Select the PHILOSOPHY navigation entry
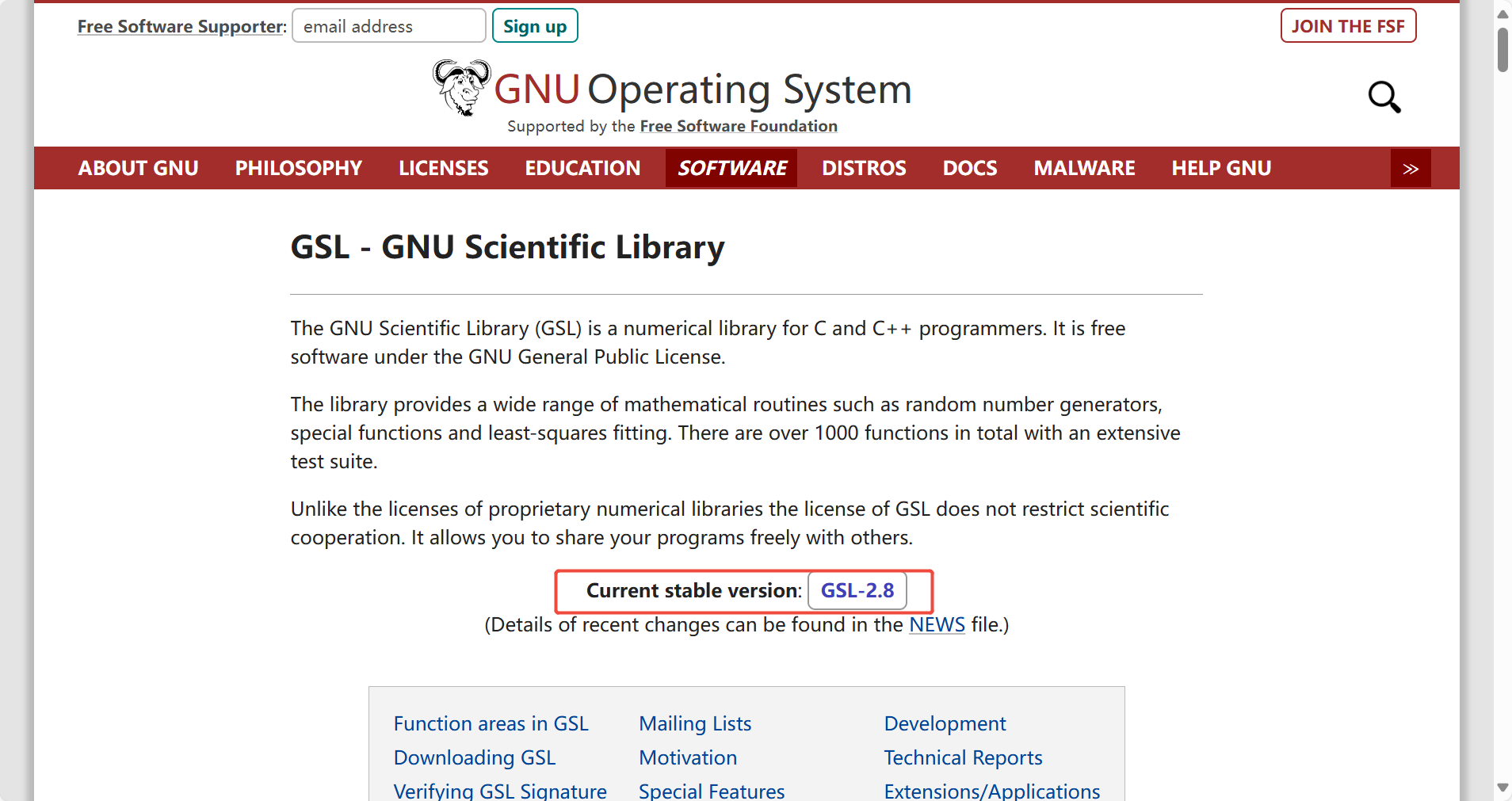 [x=298, y=168]
